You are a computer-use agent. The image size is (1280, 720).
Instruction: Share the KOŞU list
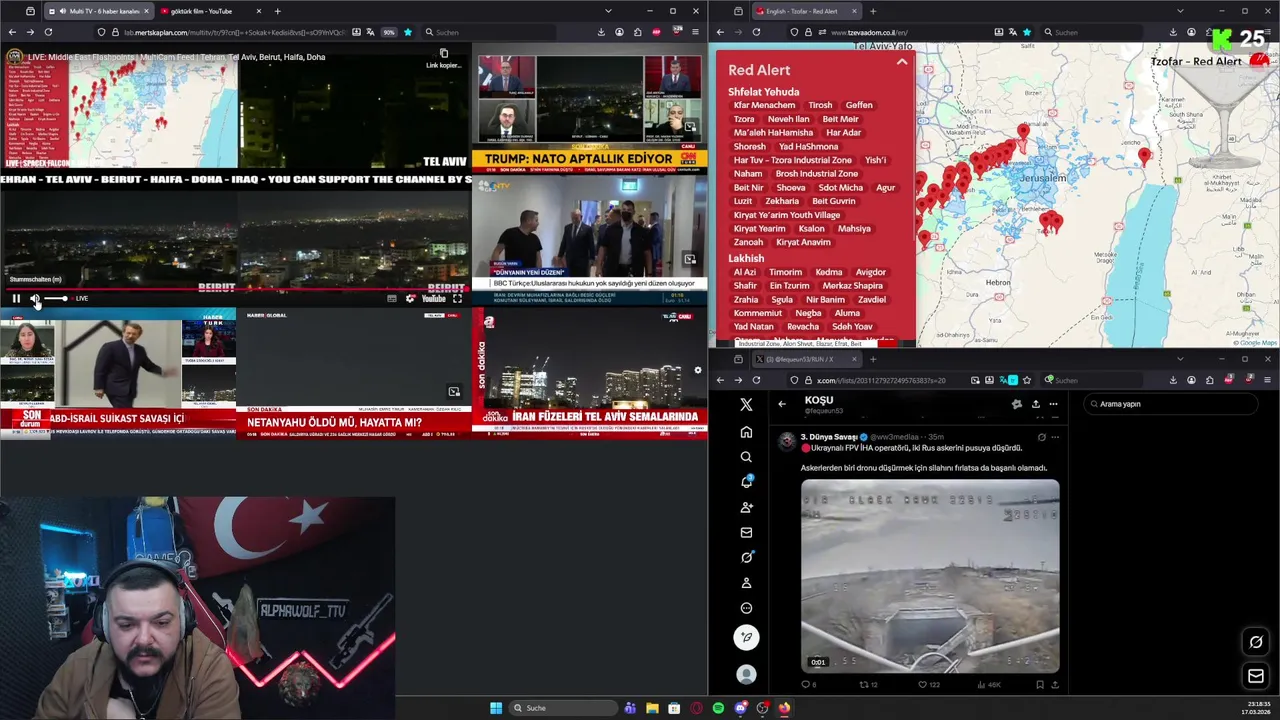pyautogui.click(x=1035, y=404)
